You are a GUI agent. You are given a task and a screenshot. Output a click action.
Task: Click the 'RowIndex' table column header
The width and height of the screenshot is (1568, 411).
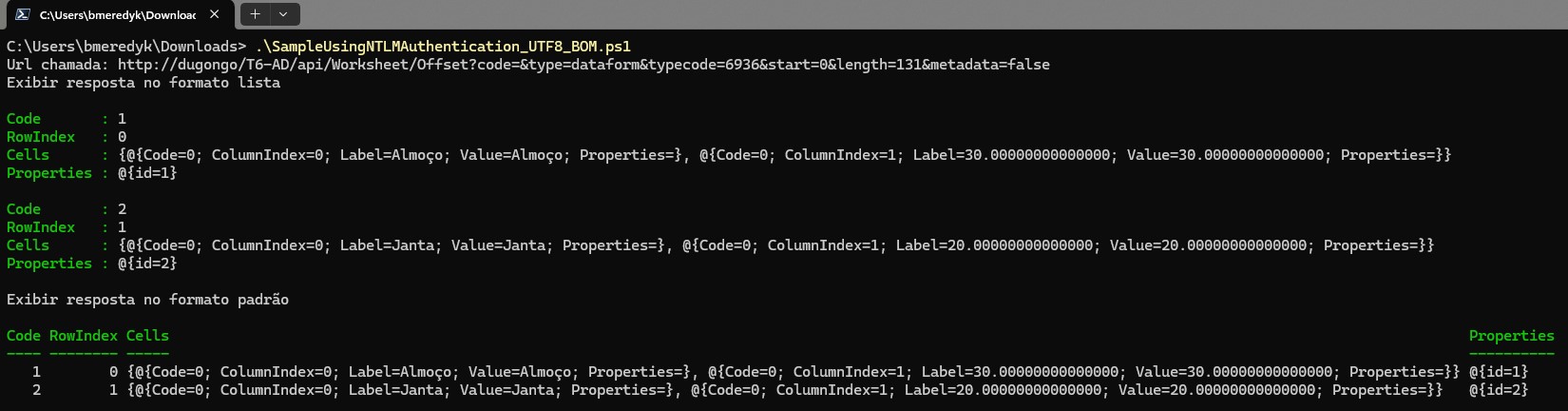click(84, 336)
